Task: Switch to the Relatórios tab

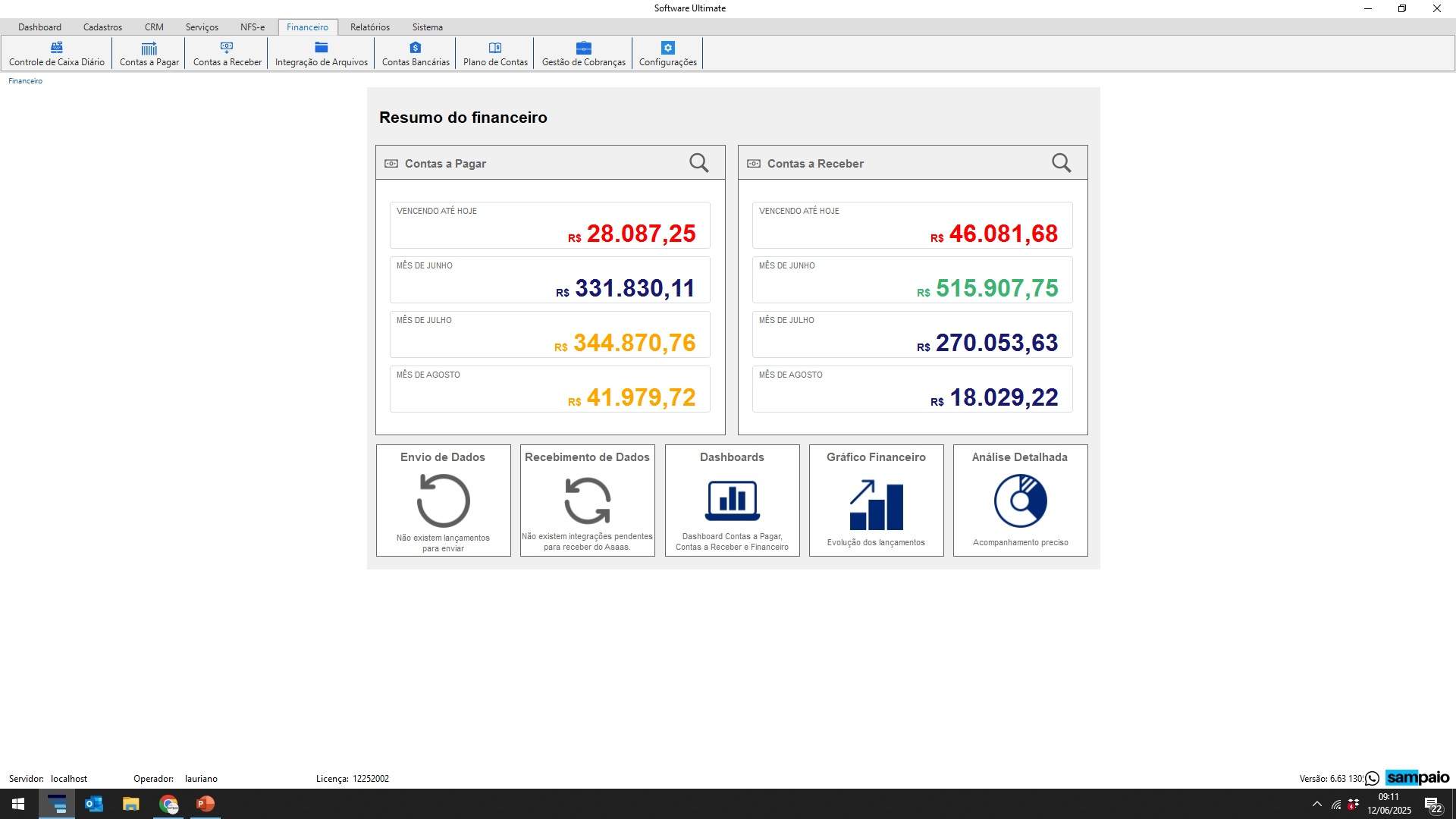Action: pos(370,27)
